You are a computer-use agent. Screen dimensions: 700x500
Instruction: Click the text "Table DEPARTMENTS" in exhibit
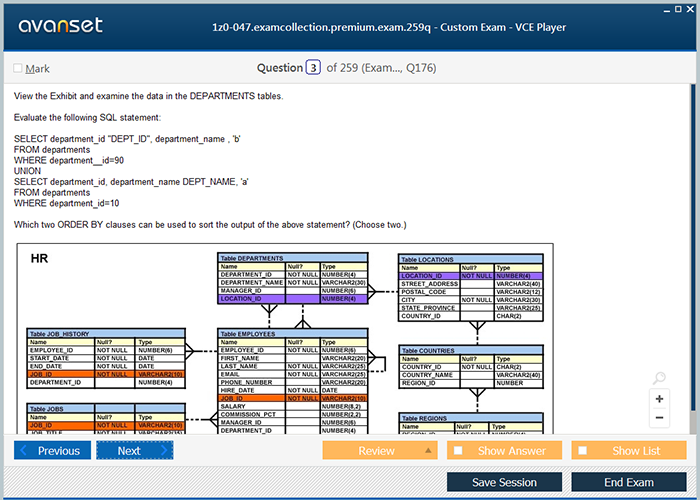(252, 258)
